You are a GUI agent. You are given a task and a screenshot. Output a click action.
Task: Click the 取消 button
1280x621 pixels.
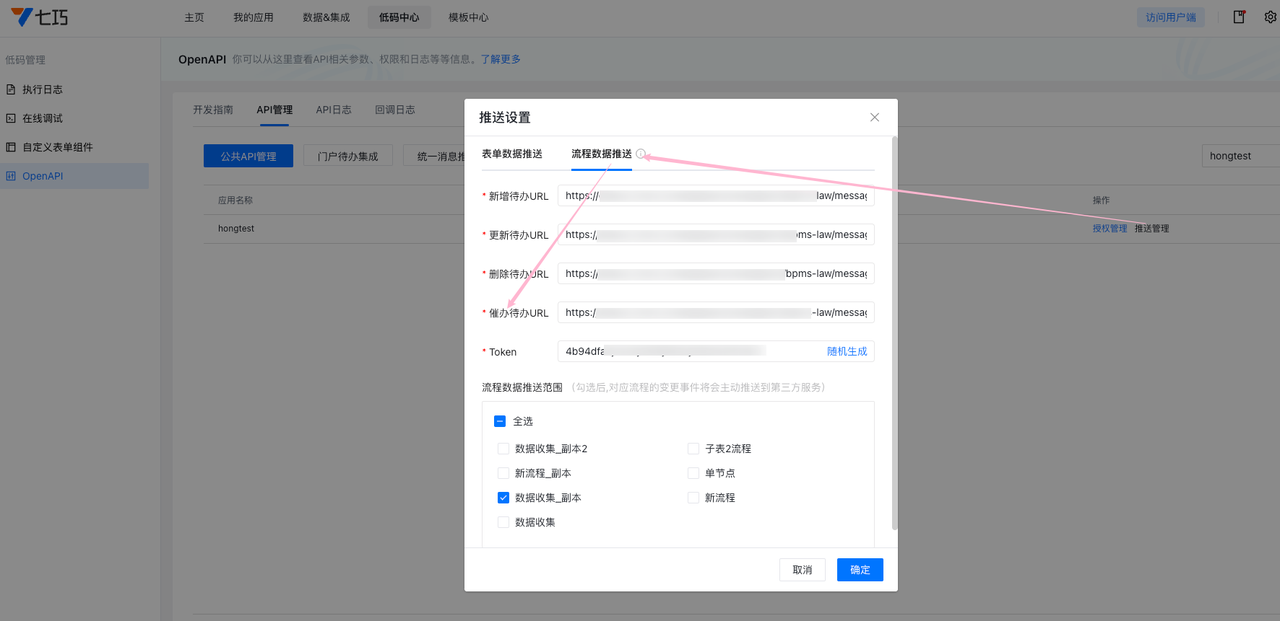pos(802,570)
